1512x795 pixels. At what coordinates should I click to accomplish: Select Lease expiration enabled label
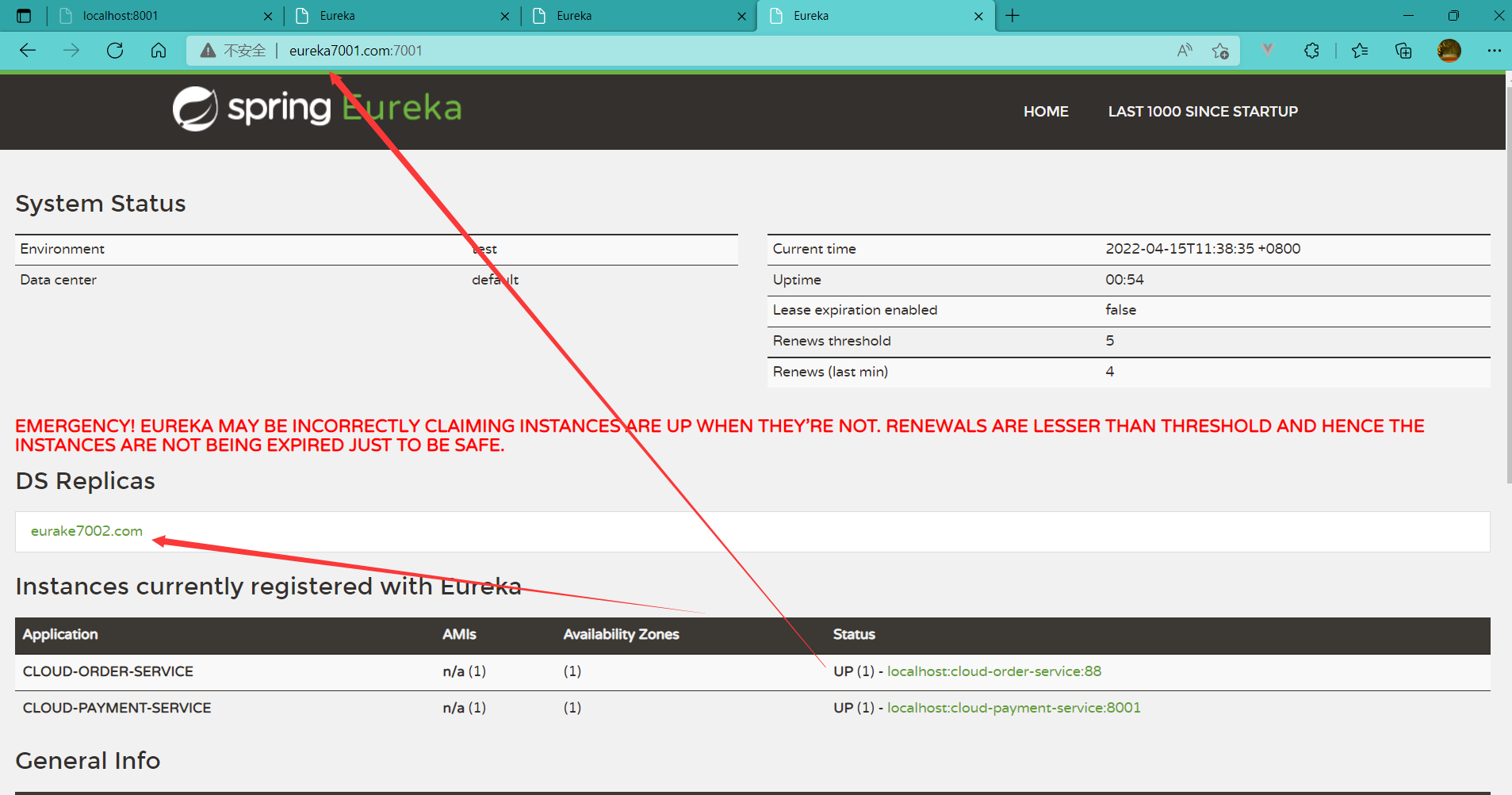tap(855, 310)
